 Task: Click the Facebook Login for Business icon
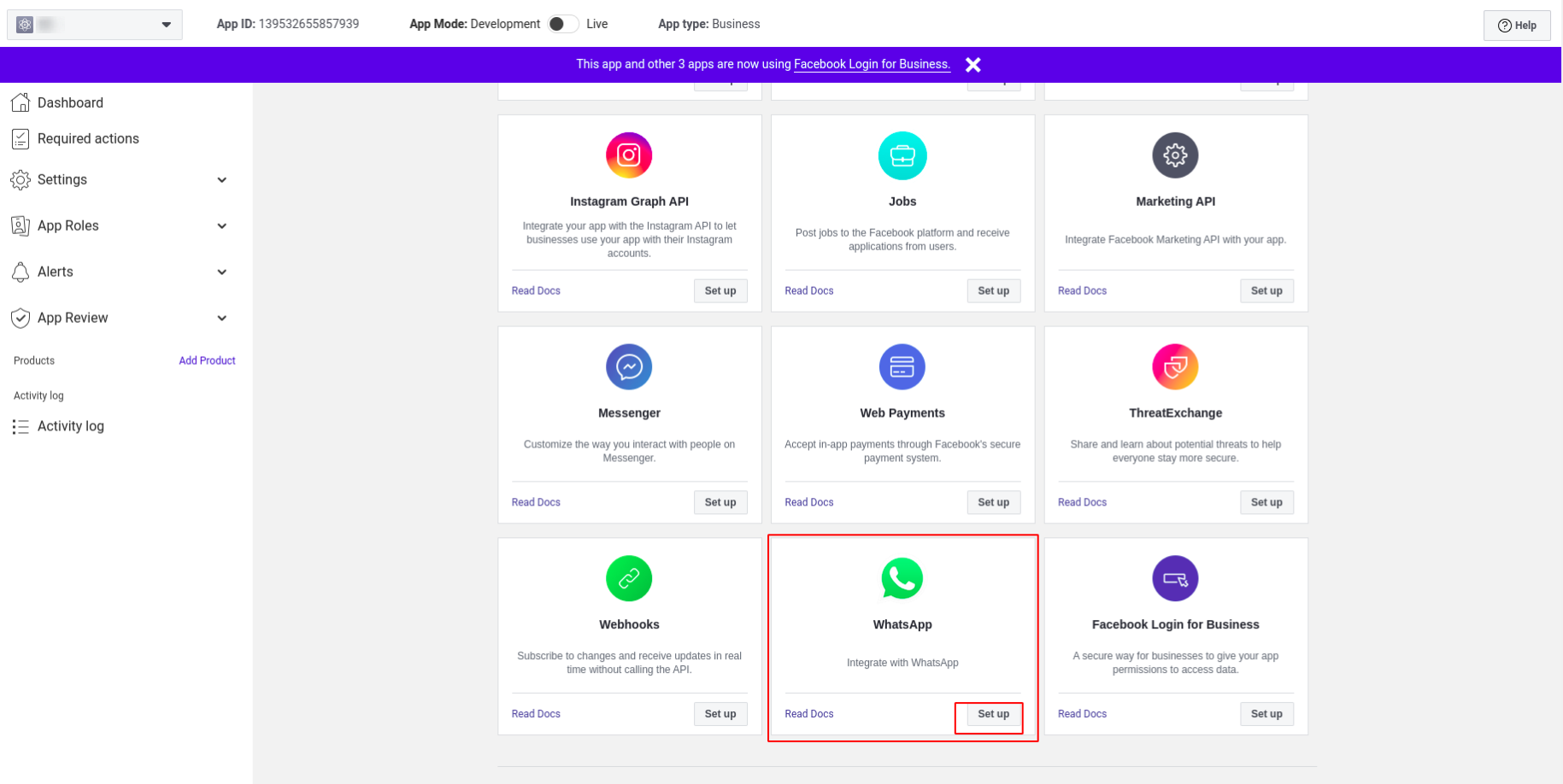[1175, 578]
